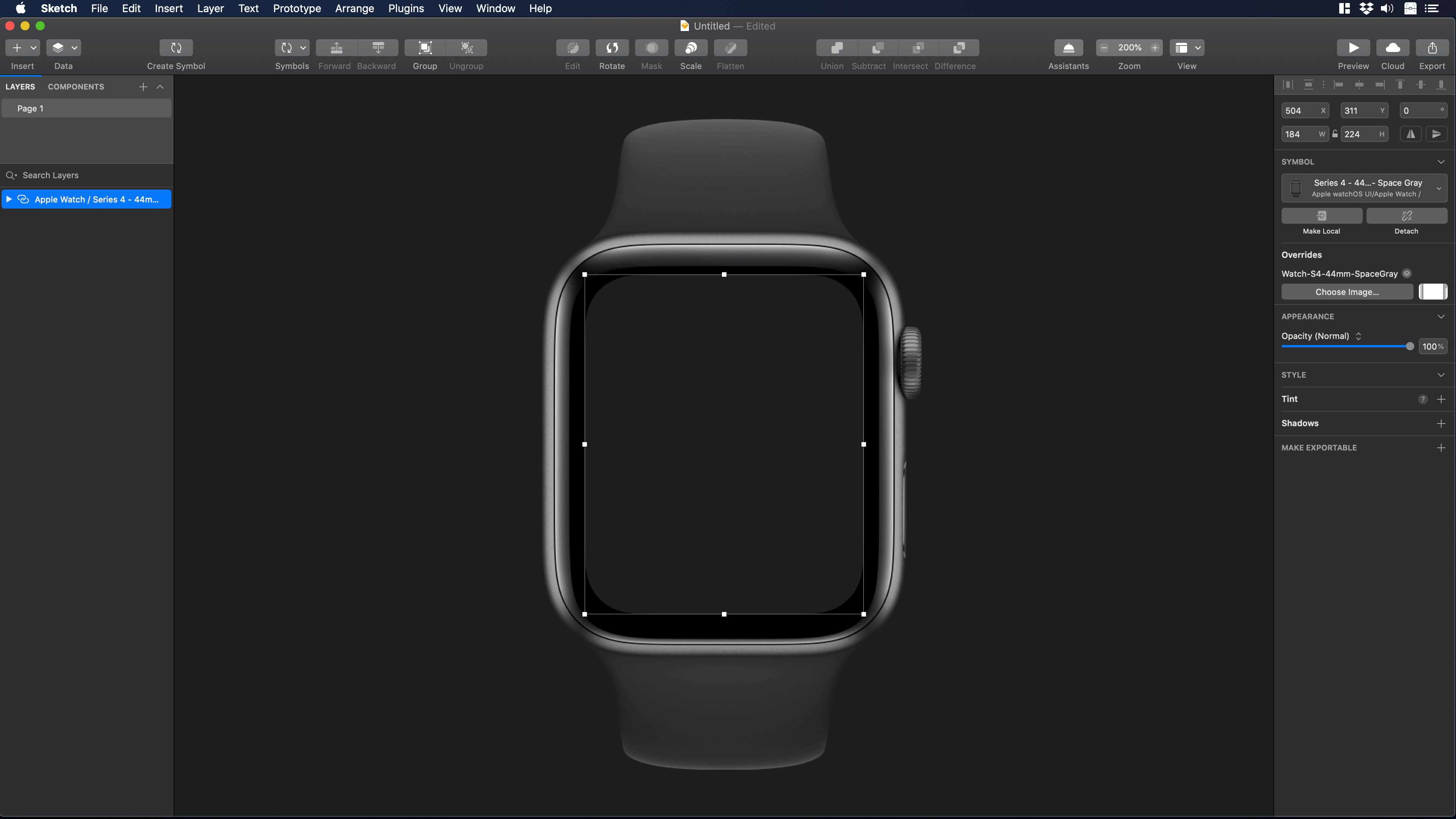This screenshot has width=1456, height=819.
Task: Click the Create Symbol icon
Action: [175, 48]
